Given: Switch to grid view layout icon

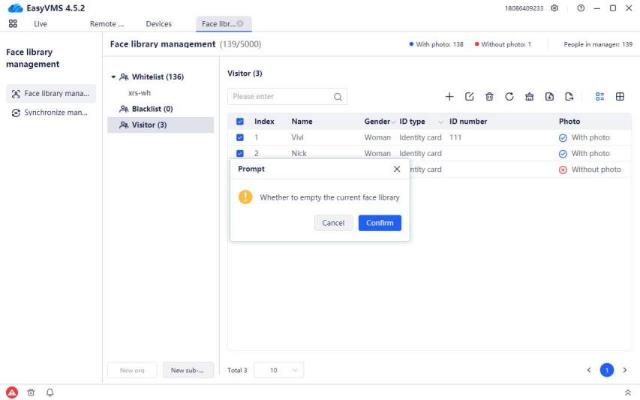Looking at the screenshot, I should coord(620,97).
